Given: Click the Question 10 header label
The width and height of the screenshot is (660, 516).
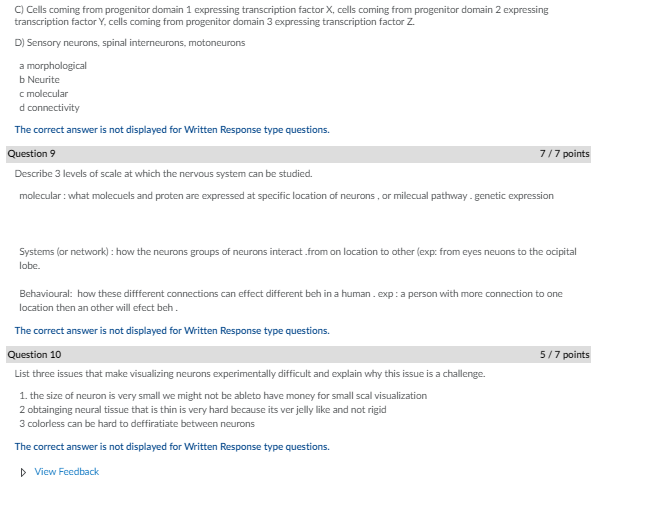Looking at the screenshot, I should (x=34, y=354).
